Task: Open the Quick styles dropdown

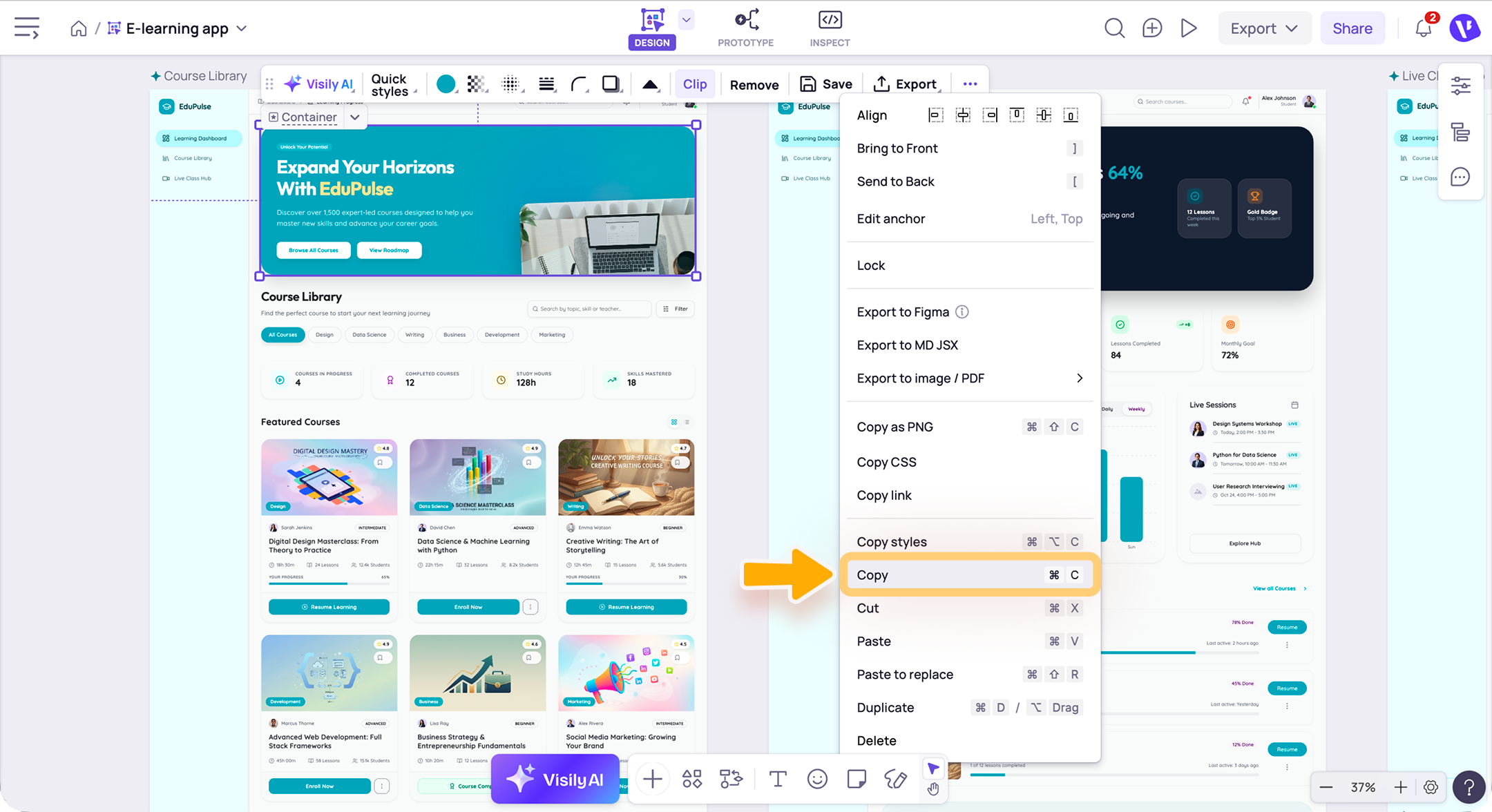Action: 392,84
